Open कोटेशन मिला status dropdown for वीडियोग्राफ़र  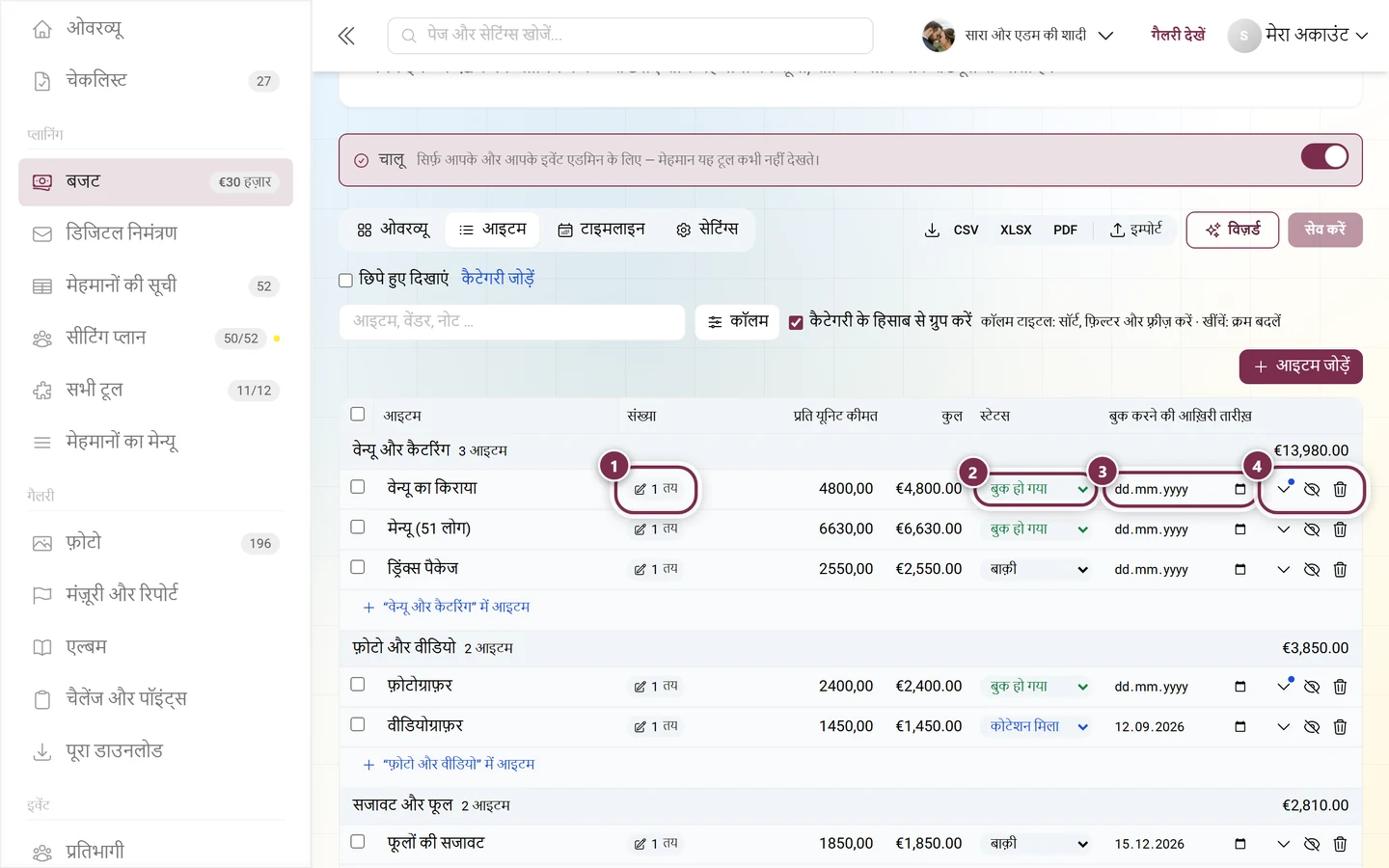1039,727
